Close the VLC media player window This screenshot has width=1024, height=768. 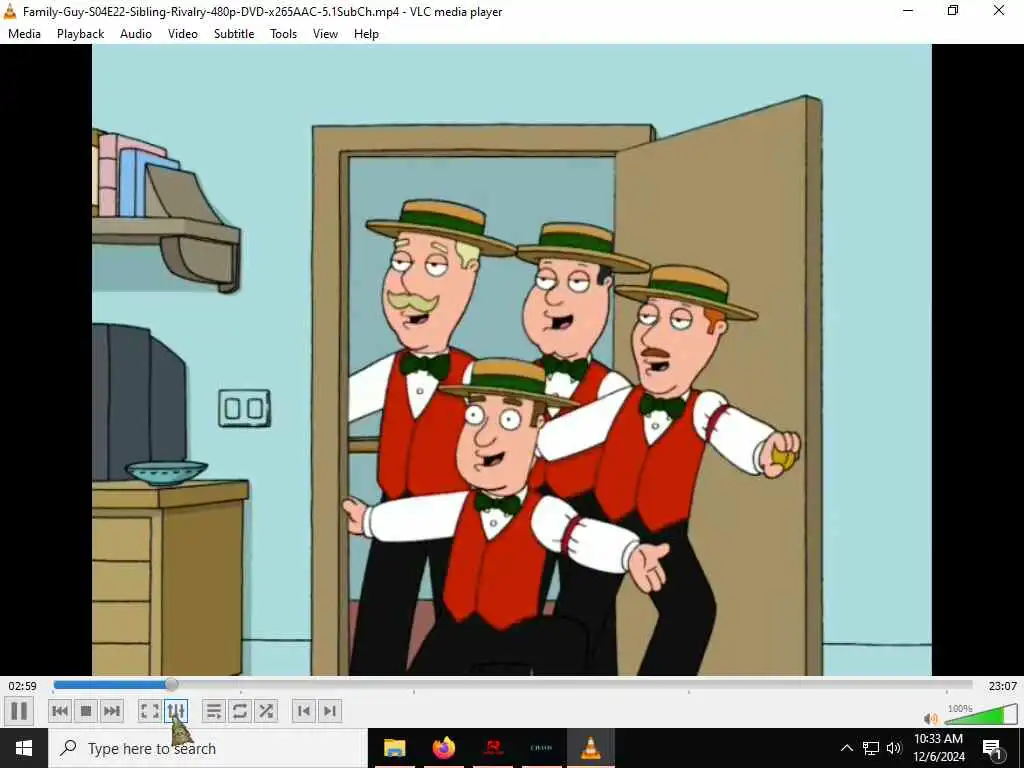tap(999, 11)
